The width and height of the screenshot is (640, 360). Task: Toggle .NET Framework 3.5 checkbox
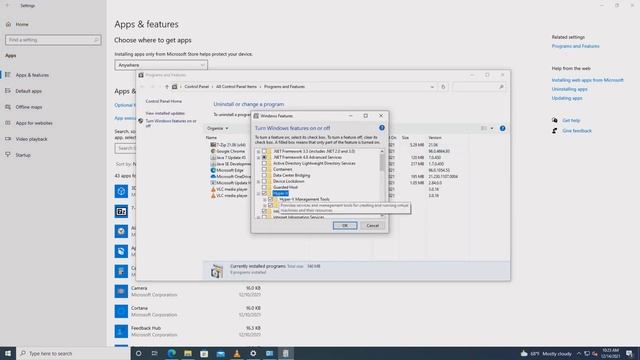(264, 151)
